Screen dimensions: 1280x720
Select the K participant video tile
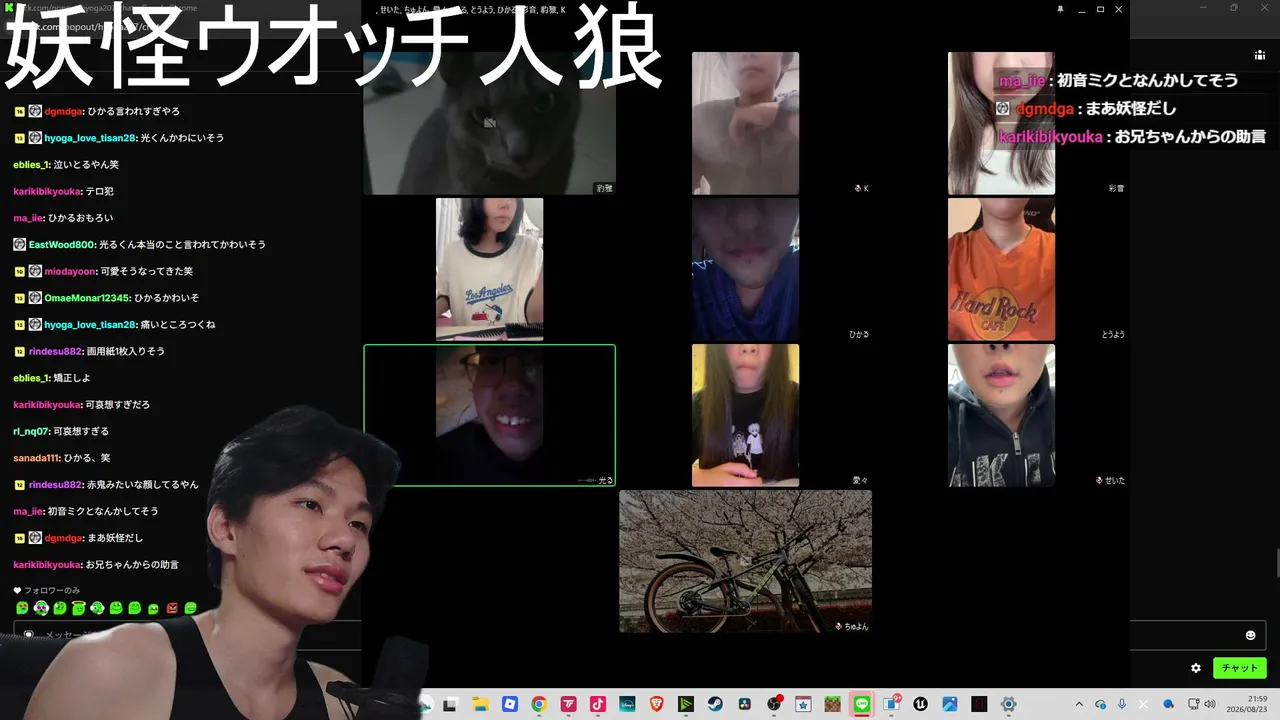[745, 123]
